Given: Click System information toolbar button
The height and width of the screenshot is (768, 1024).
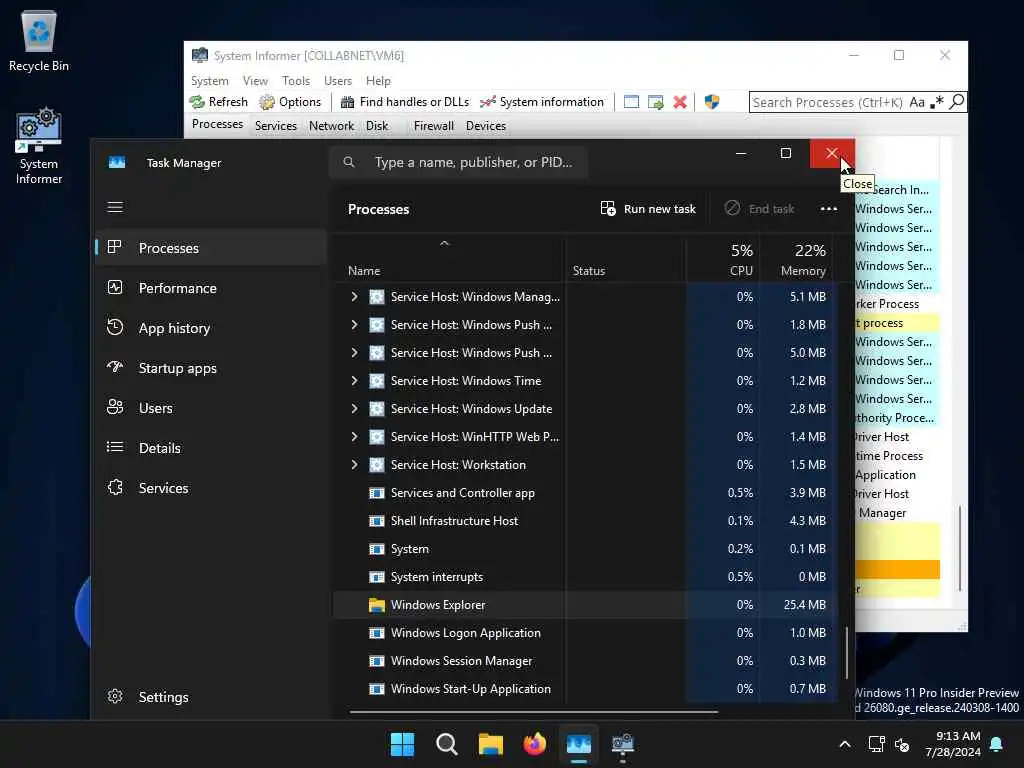Looking at the screenshot, I should [541, 102].
